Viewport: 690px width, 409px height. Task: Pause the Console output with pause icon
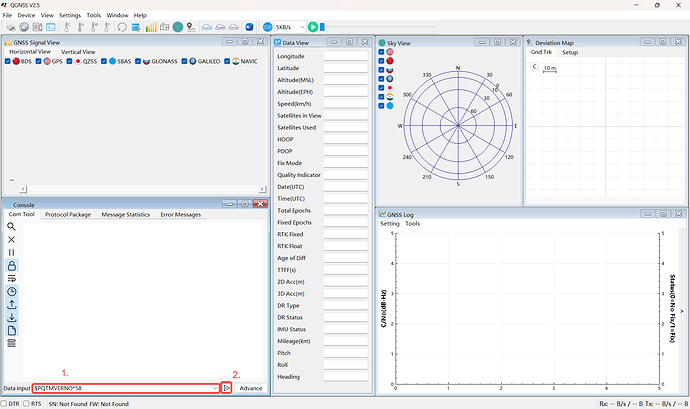point(11,252)
